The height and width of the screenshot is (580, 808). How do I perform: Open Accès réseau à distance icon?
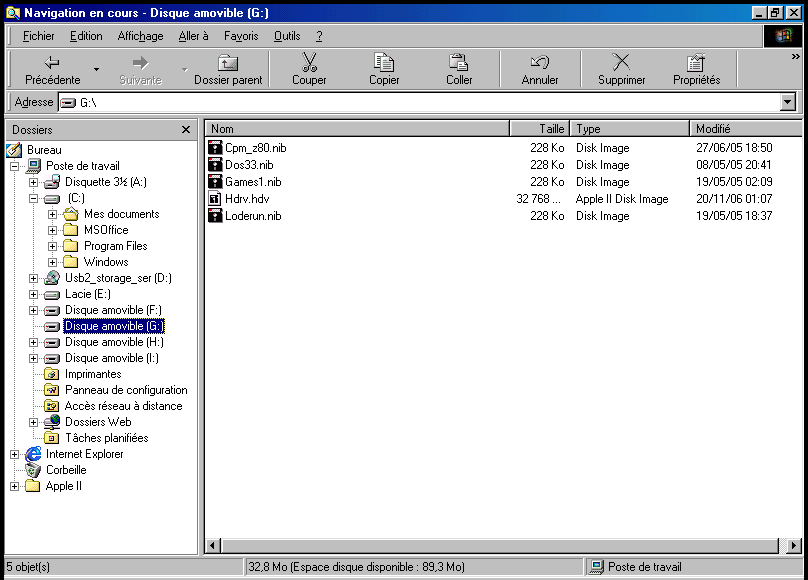coord(52,406)
